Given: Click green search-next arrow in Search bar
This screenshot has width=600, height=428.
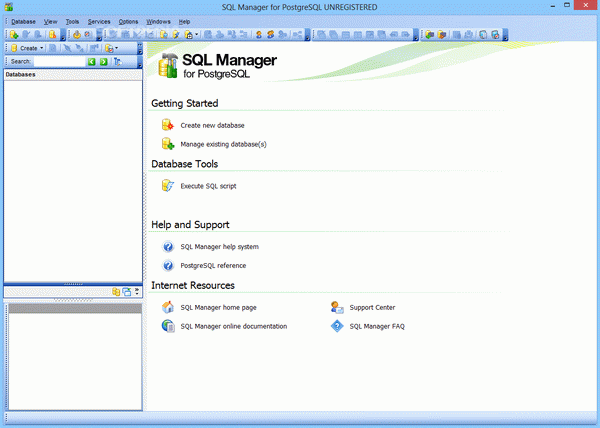Looking at the screenshot, I should click(x=103, y=61).
